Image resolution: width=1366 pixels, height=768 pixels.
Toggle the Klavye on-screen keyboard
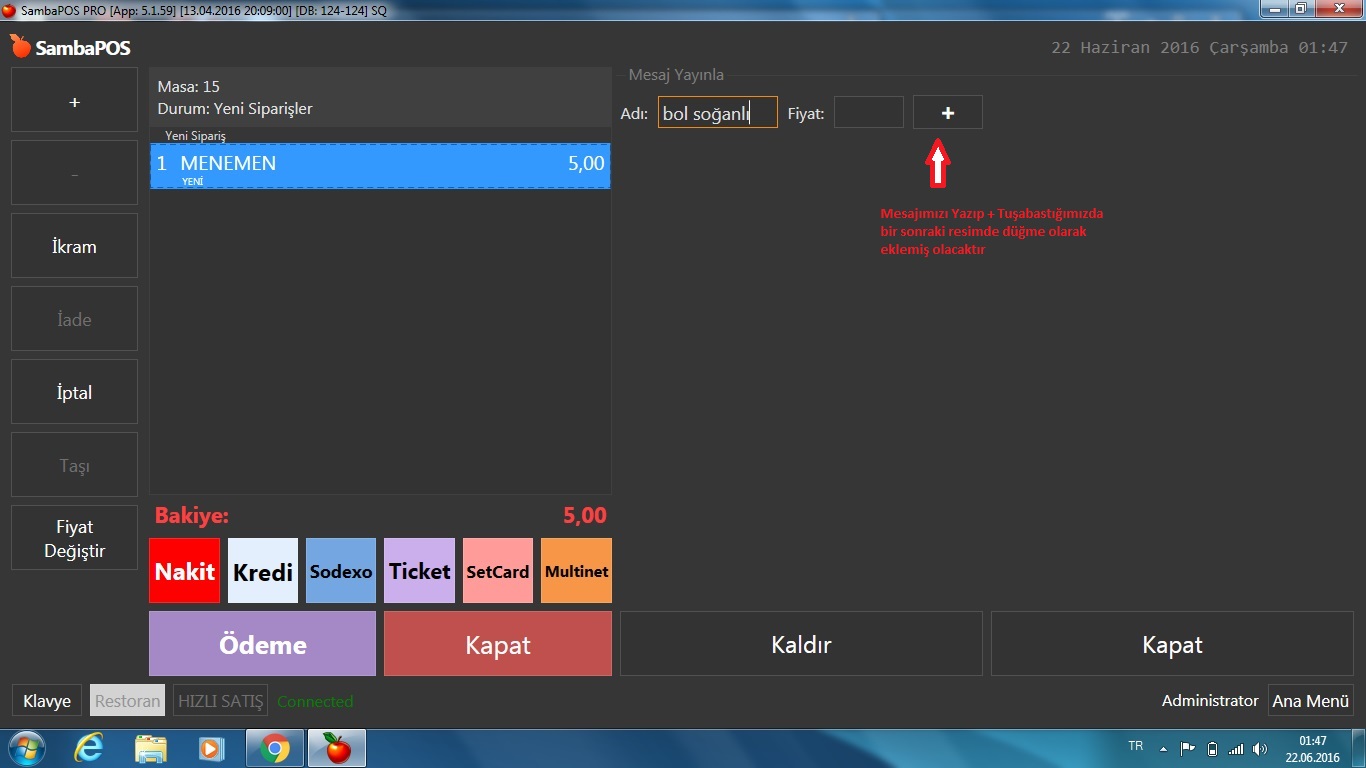[x=47, y=701]
